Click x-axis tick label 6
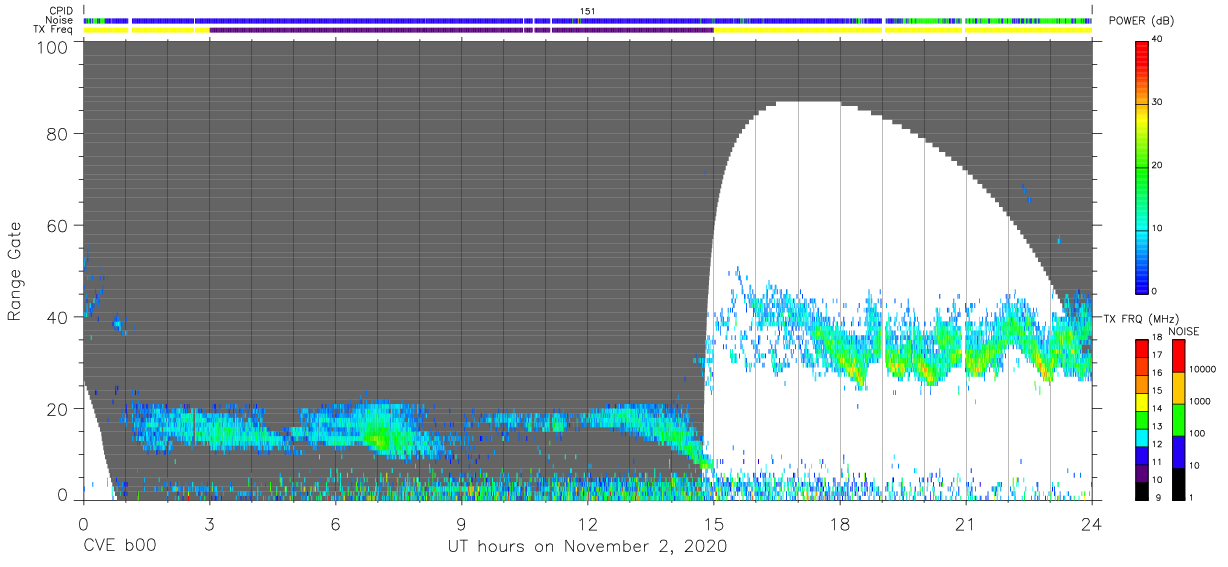 point(335,523)
